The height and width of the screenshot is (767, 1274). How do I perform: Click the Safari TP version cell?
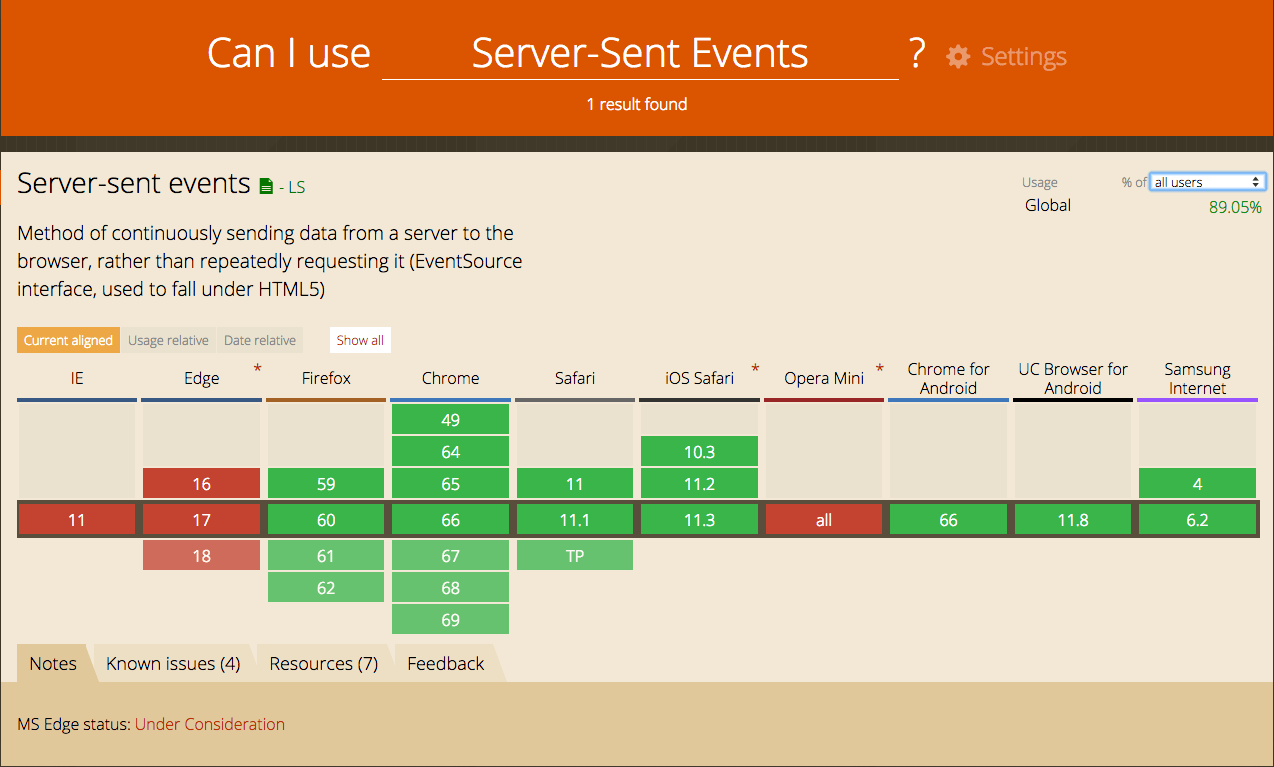click(574, 556)
